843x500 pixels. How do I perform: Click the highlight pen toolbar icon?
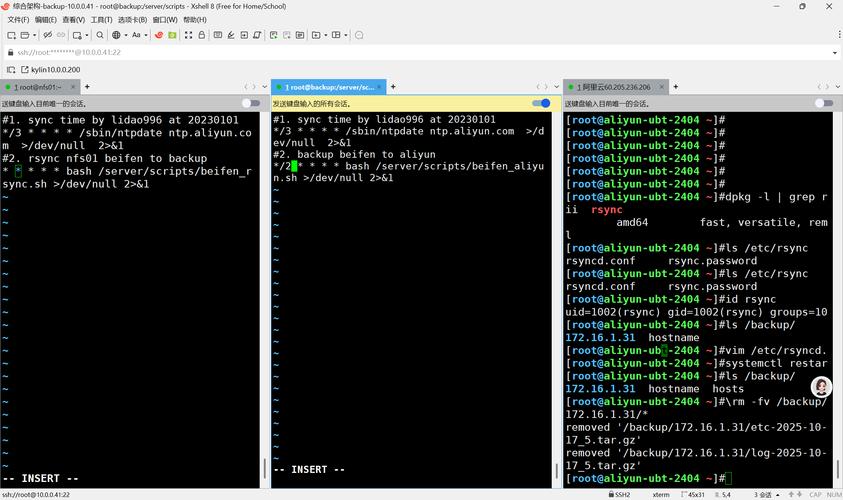point(231,35)
